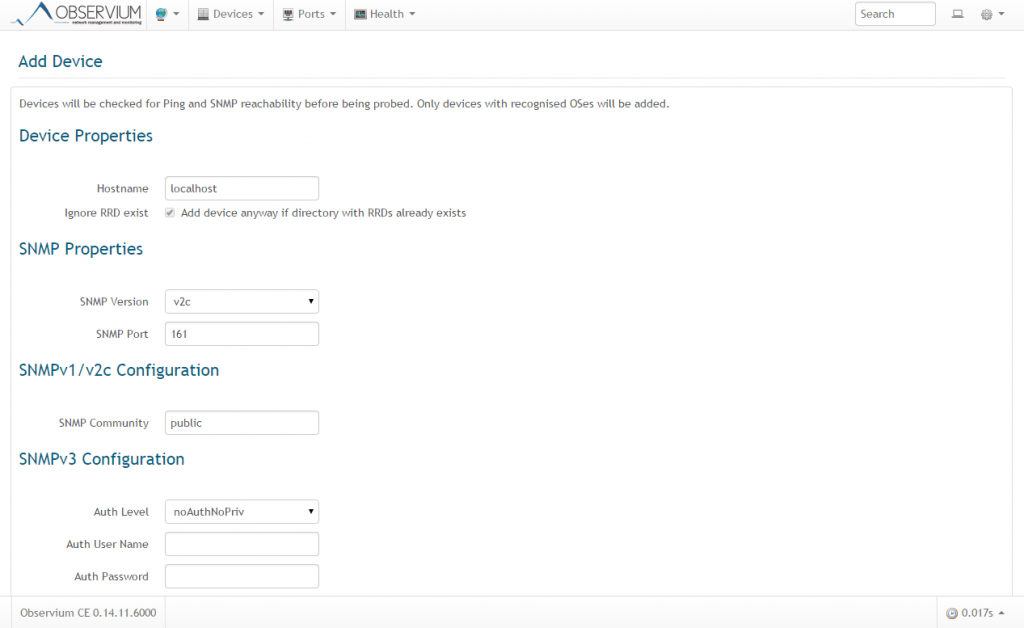Open the Ports menu label

point(311,15)
